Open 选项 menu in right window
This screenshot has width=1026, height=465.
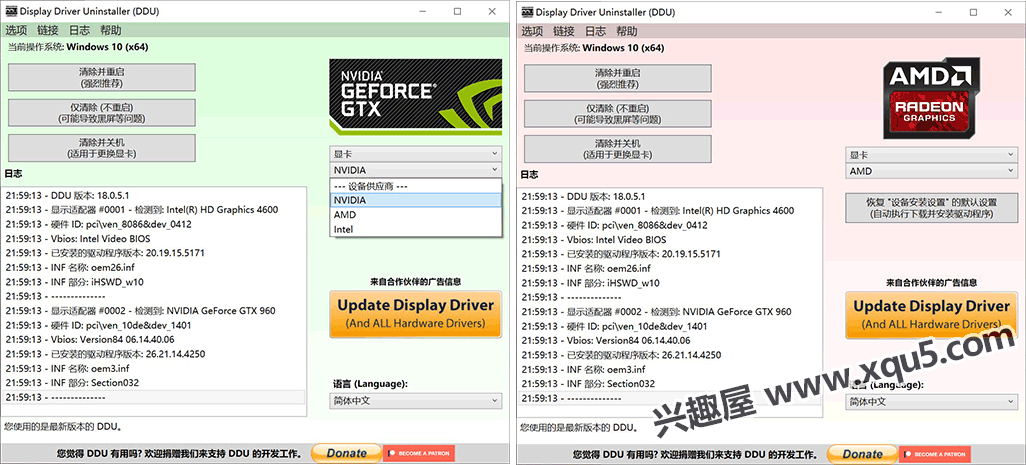[532, 31]
